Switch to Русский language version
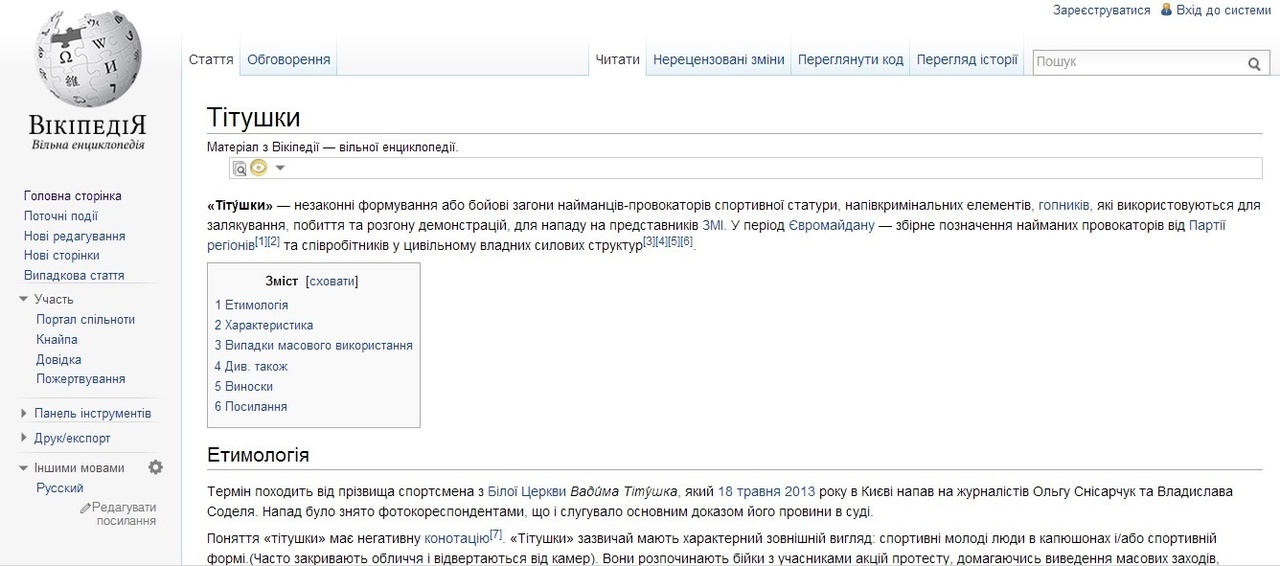 tap(60, 488)
